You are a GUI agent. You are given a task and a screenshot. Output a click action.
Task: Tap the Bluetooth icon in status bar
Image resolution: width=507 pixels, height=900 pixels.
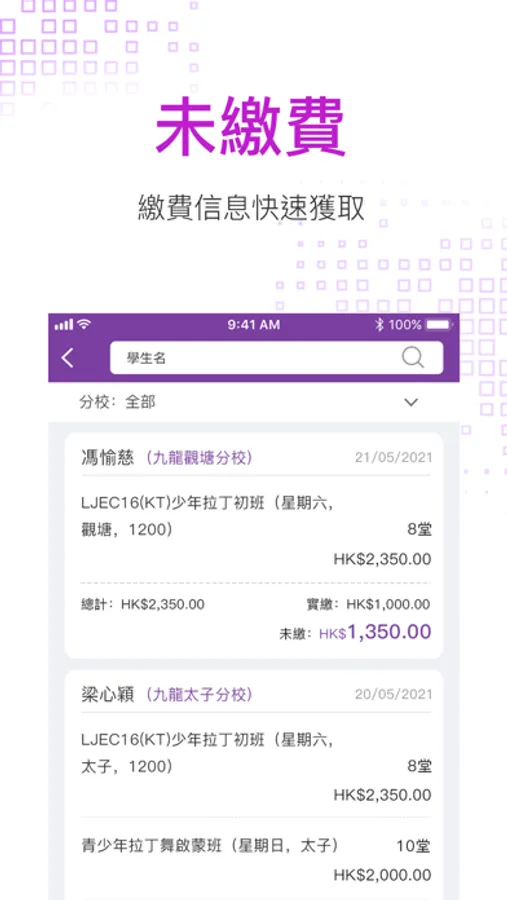pyautogui.click(x=379, y=325)
